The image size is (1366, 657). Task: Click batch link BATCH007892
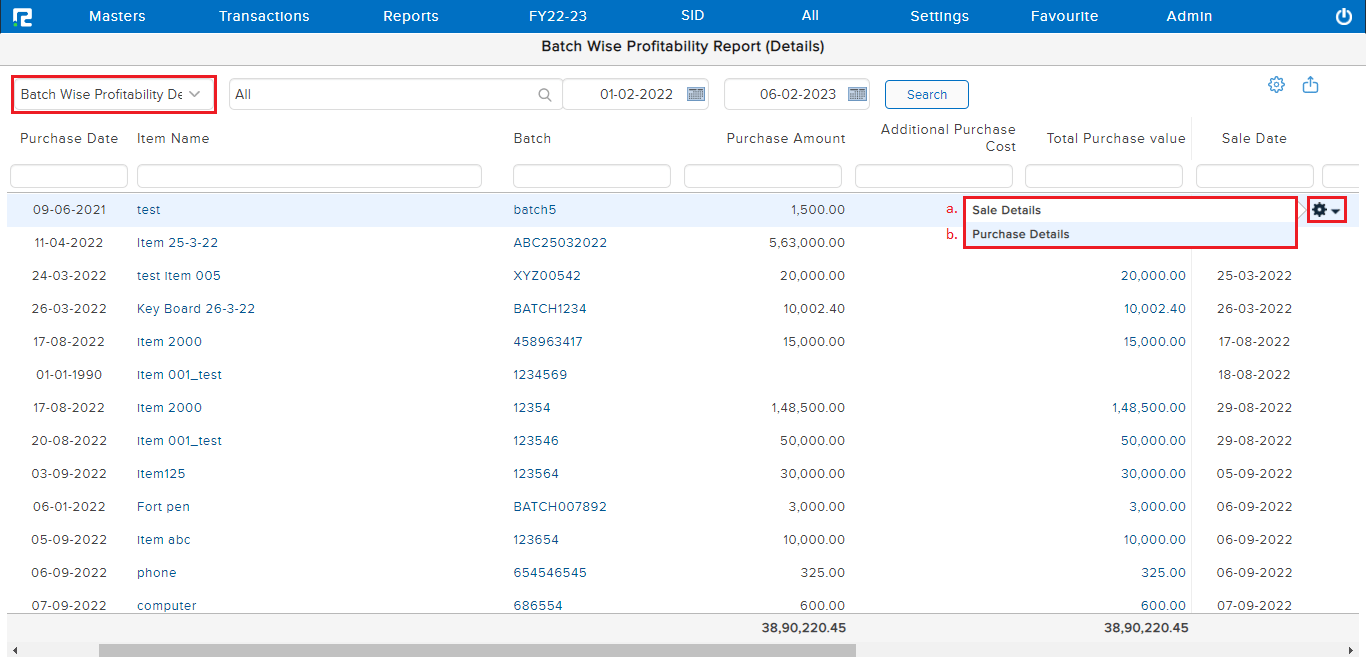pyautogui.click(x=559, y=507)
